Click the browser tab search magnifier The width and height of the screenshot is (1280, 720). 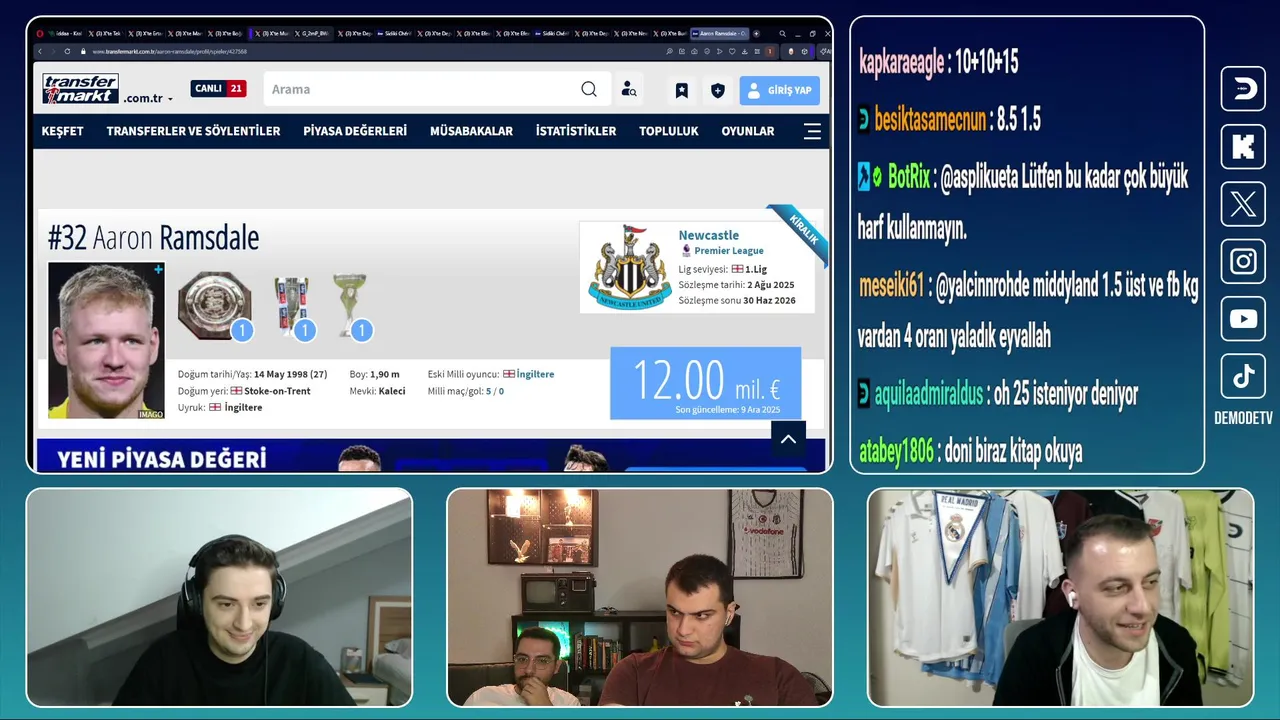[782, 33]
